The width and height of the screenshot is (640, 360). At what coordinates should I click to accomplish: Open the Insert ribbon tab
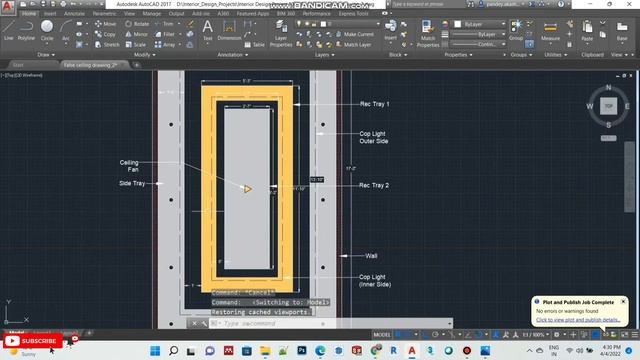[x=50, y=13]
